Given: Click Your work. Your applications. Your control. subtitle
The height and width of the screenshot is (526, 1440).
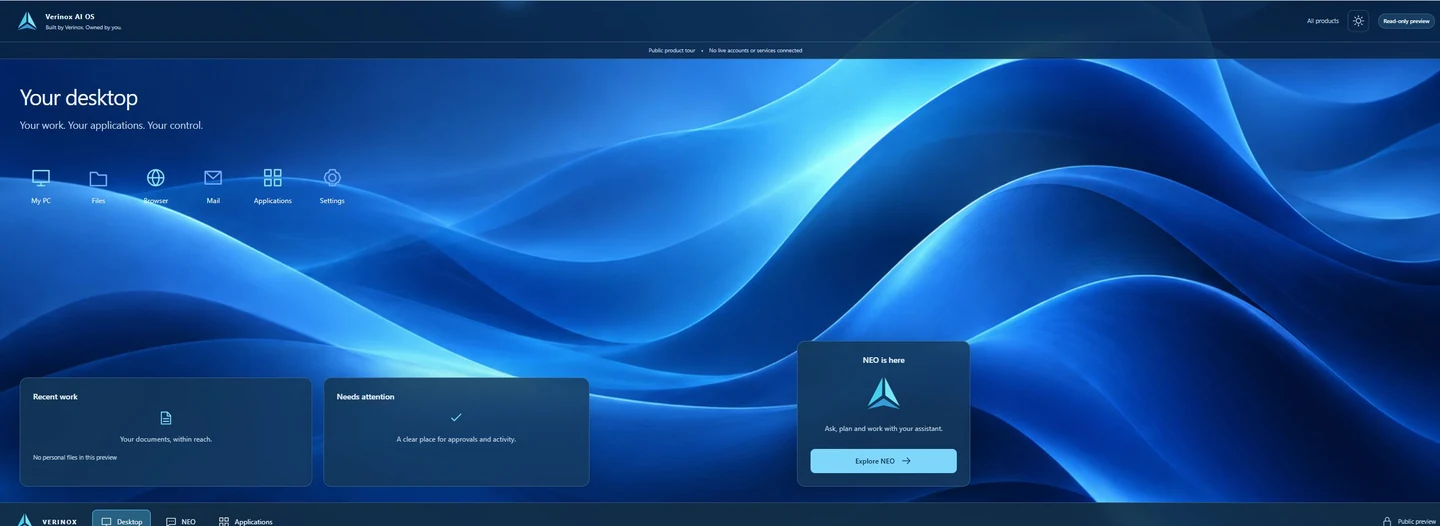Looking at the screenshot, I should coord(111,126).
